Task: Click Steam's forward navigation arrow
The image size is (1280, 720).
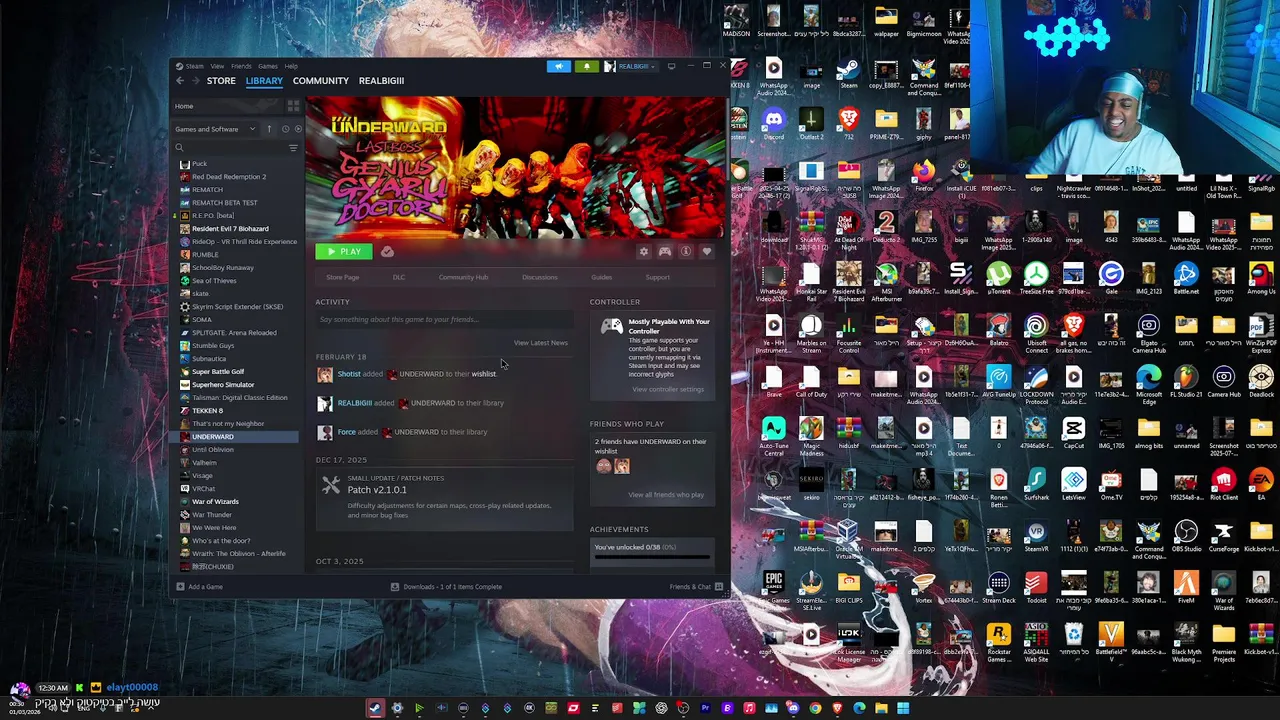Action: point(194,81)
